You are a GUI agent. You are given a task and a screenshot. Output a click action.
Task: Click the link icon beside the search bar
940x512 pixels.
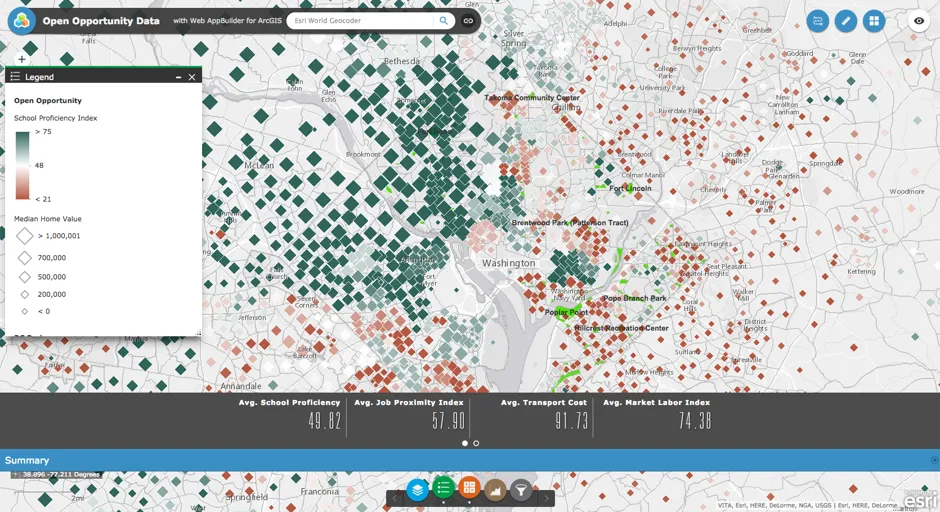[468, 20]
